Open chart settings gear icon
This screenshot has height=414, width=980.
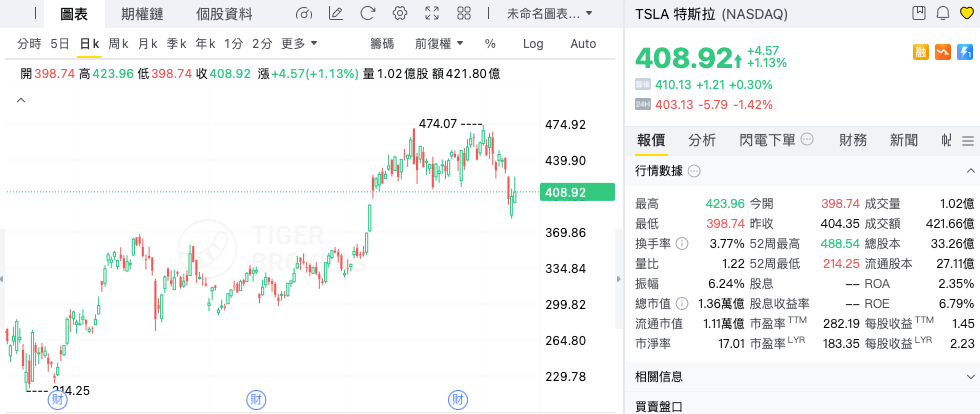point(399,14)
